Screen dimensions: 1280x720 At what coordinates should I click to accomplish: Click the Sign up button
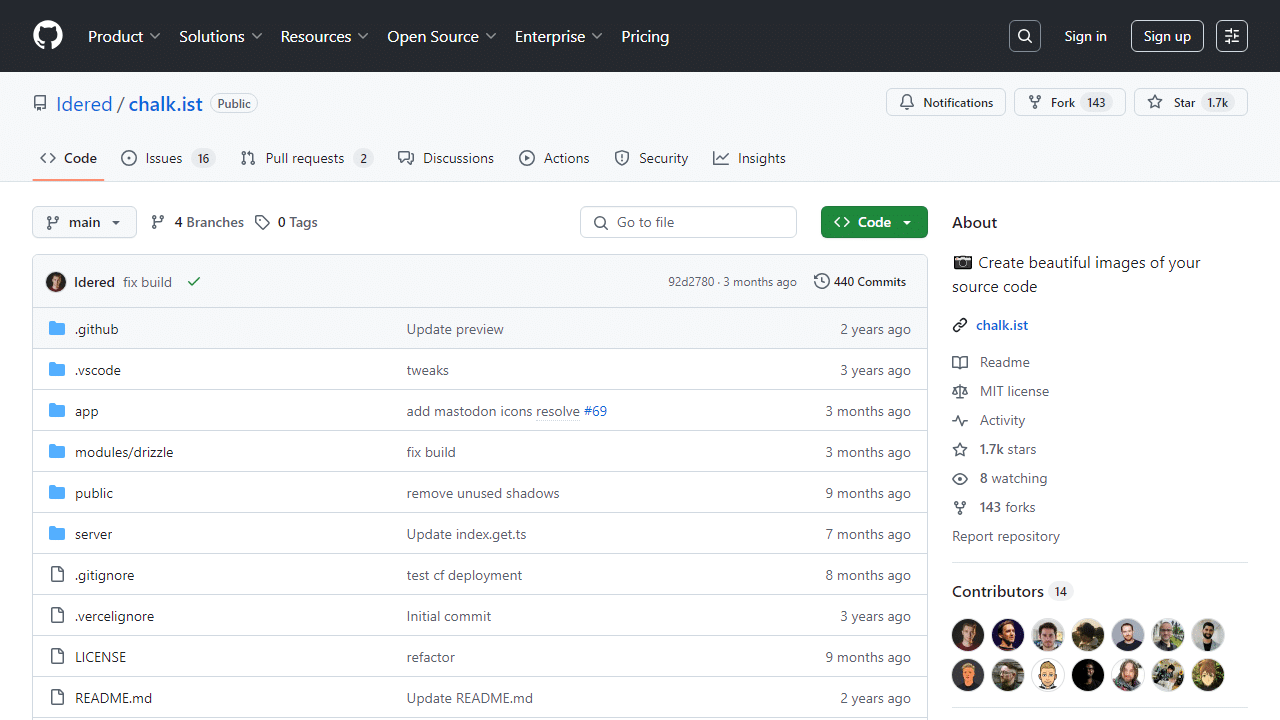click(1167, 36)
